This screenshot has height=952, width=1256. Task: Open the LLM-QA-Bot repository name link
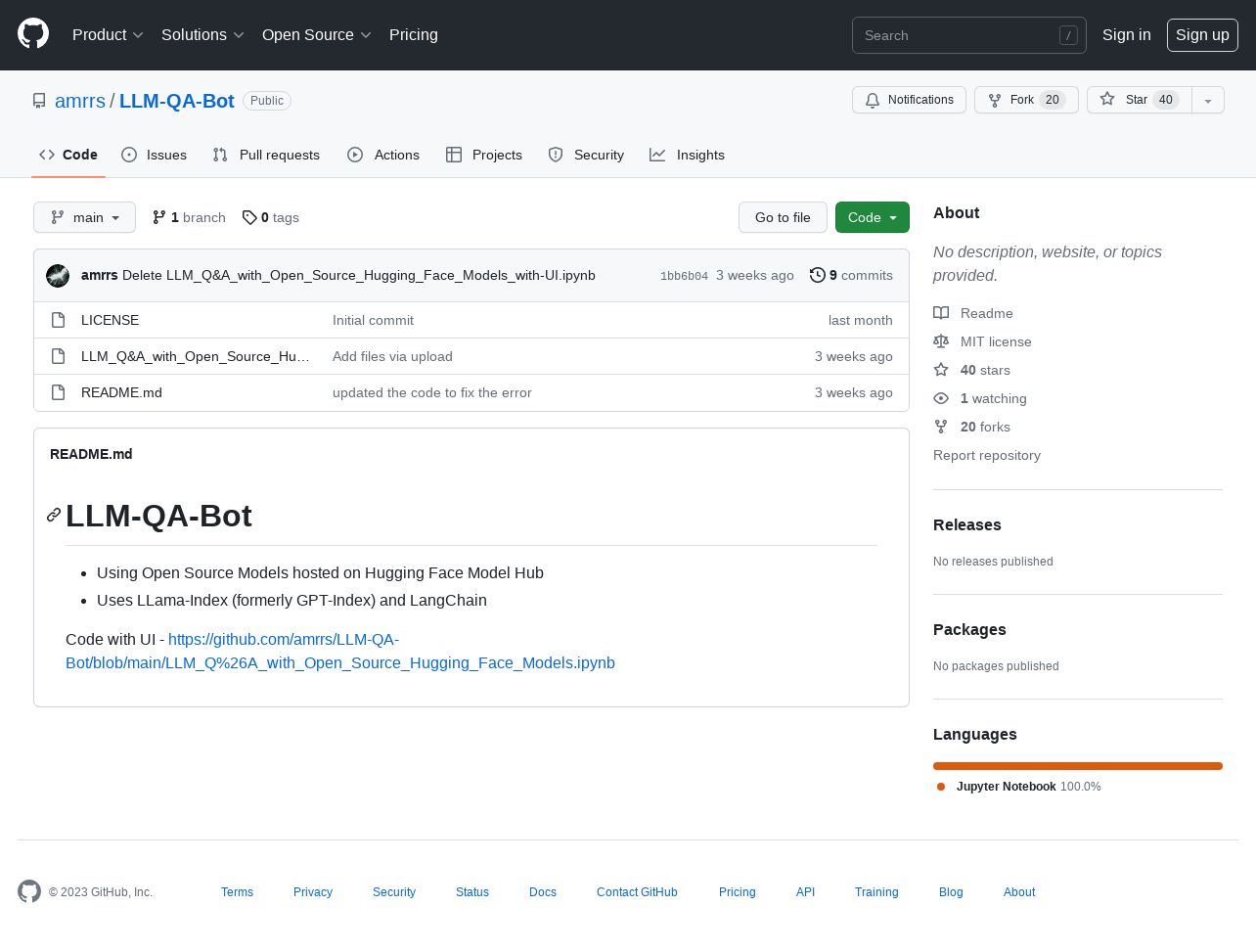coord(177,101)
